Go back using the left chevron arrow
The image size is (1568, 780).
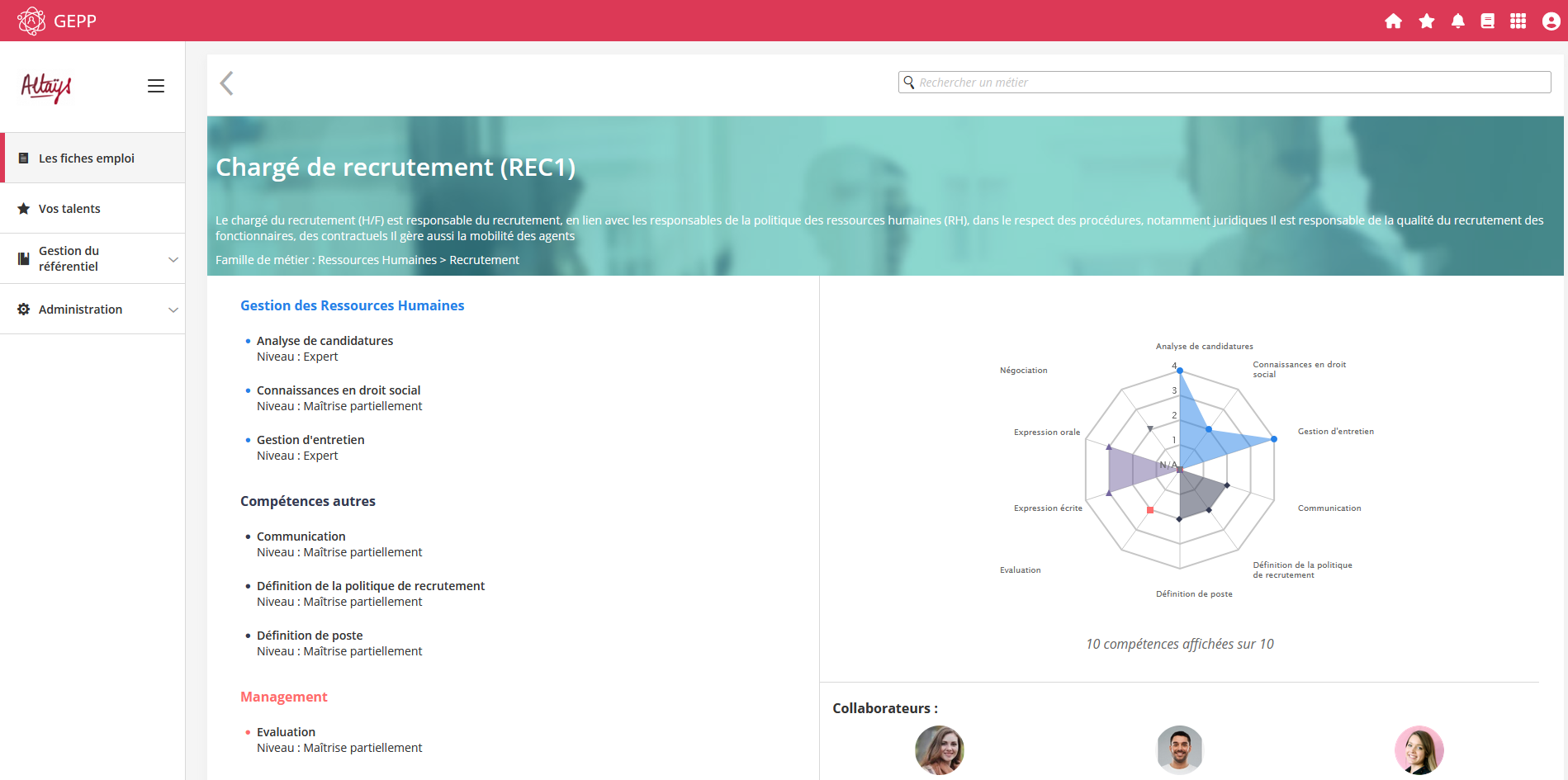point(227,83)
